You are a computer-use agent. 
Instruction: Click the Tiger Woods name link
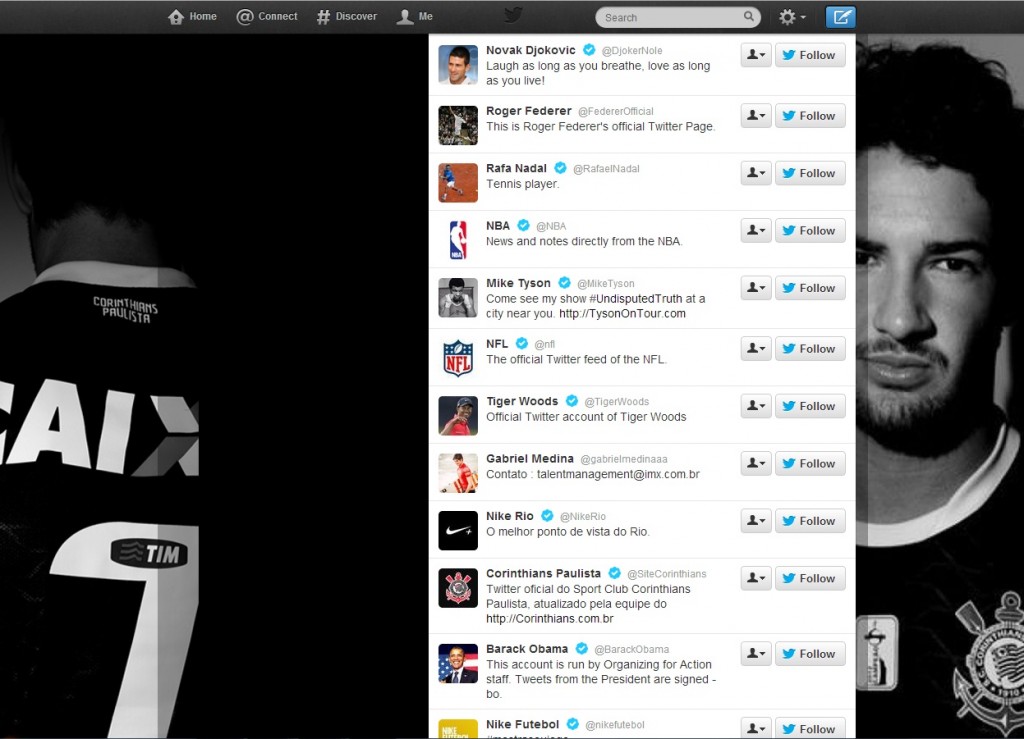click(522, 401)
